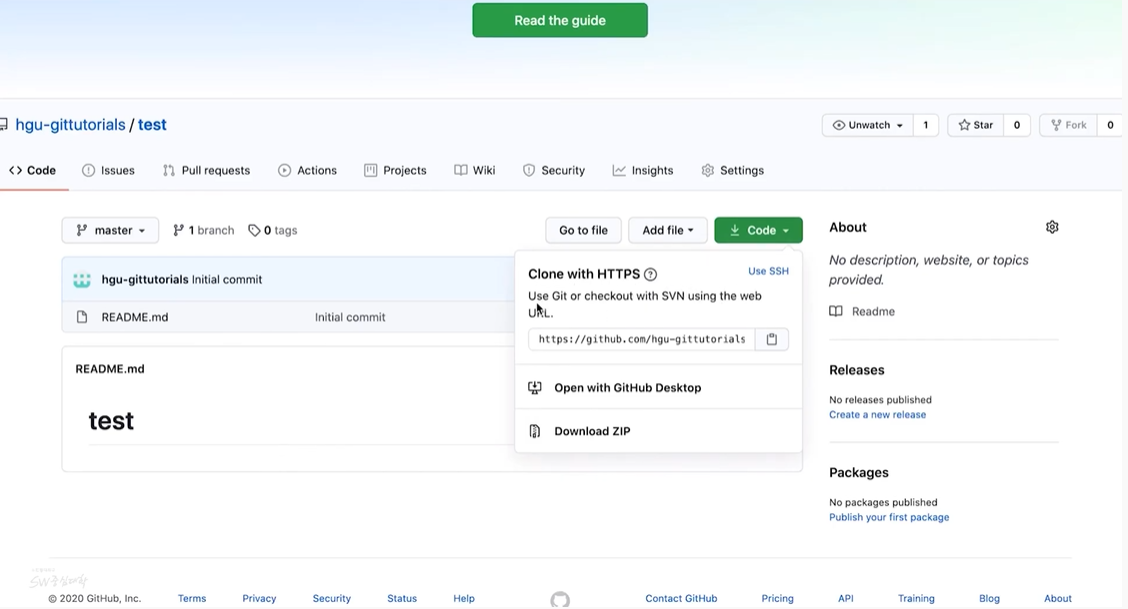Open the 1 branch link

(x=204, y=230)
